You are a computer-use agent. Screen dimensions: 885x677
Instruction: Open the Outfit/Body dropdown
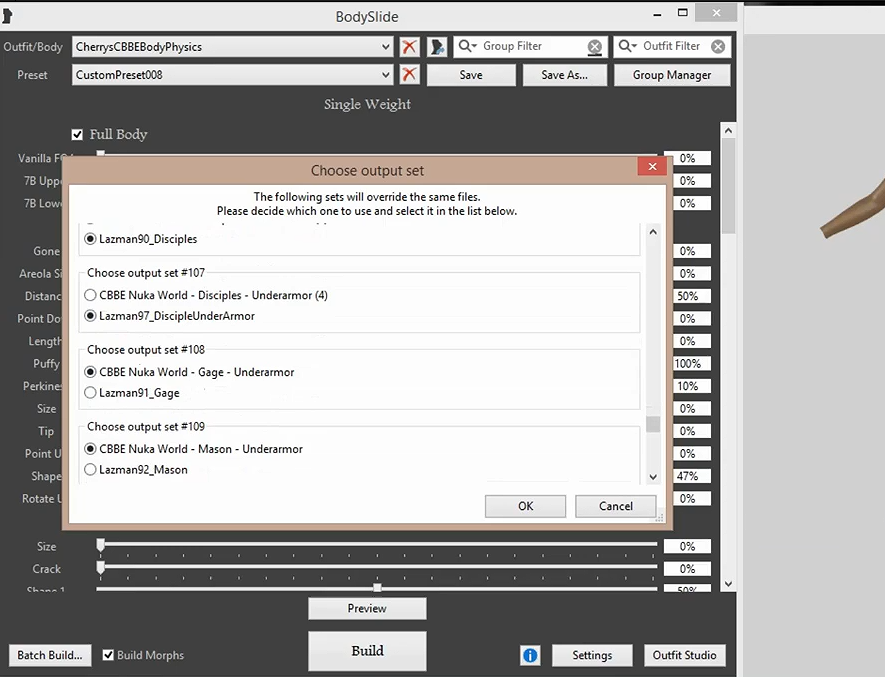point(386,47)
